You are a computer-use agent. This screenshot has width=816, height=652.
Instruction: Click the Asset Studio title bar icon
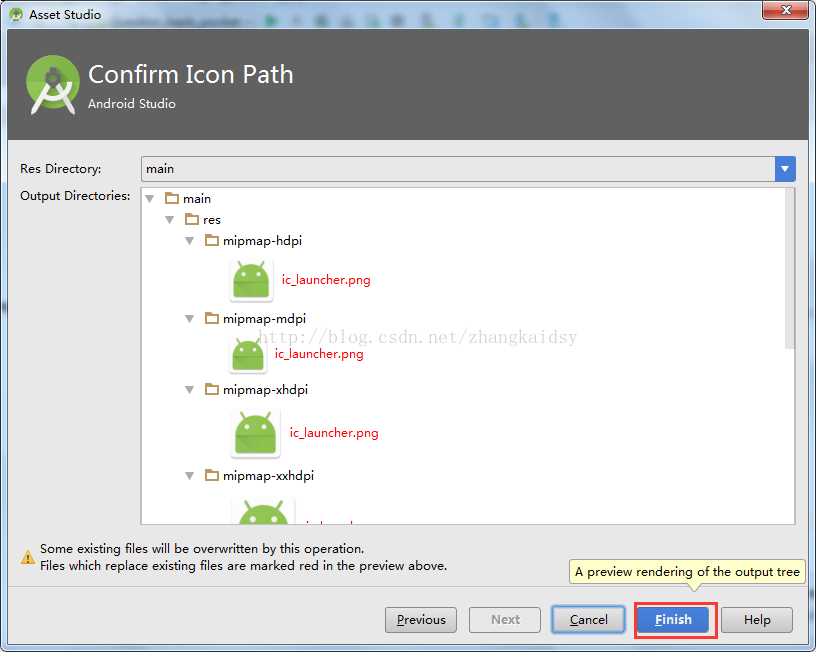pyautogui.click(x=16, y=15)
